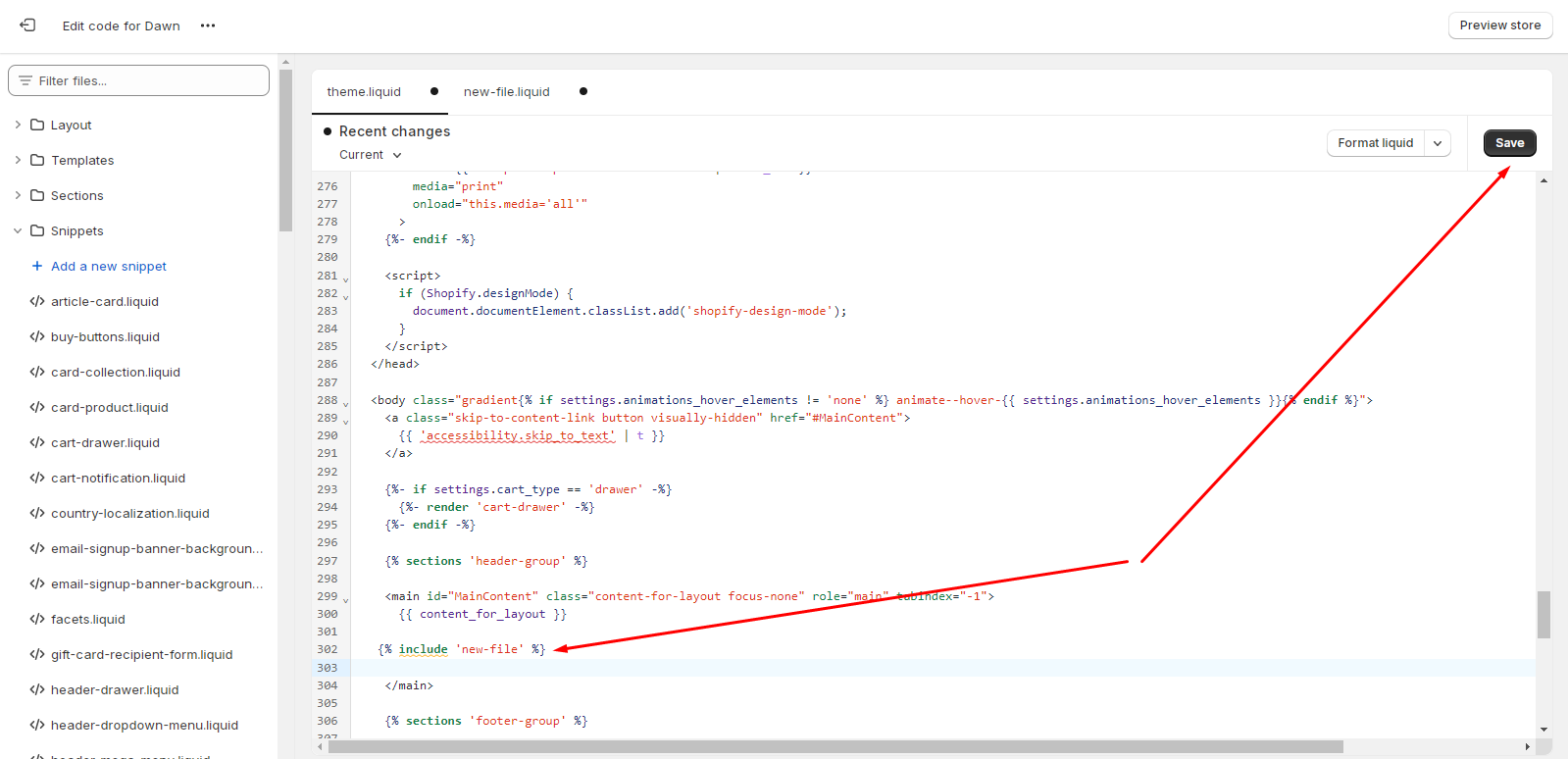This screenshot has width=1568, height=759.
Task: Click code icon beside header-drawer.liquid
Action: 37,689
